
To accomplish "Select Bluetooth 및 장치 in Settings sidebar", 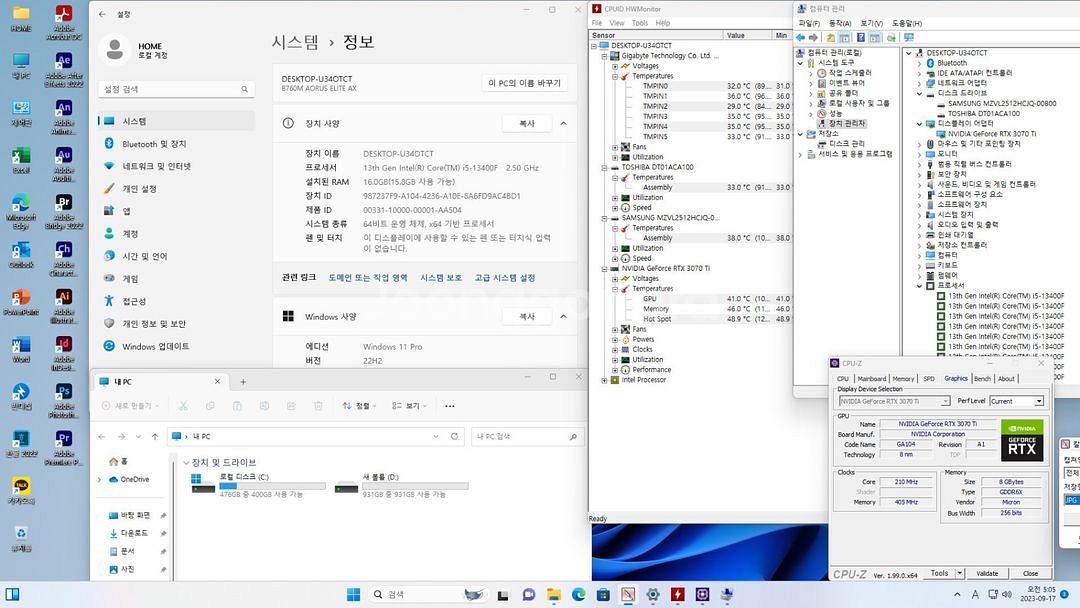I will click(178, 143).
